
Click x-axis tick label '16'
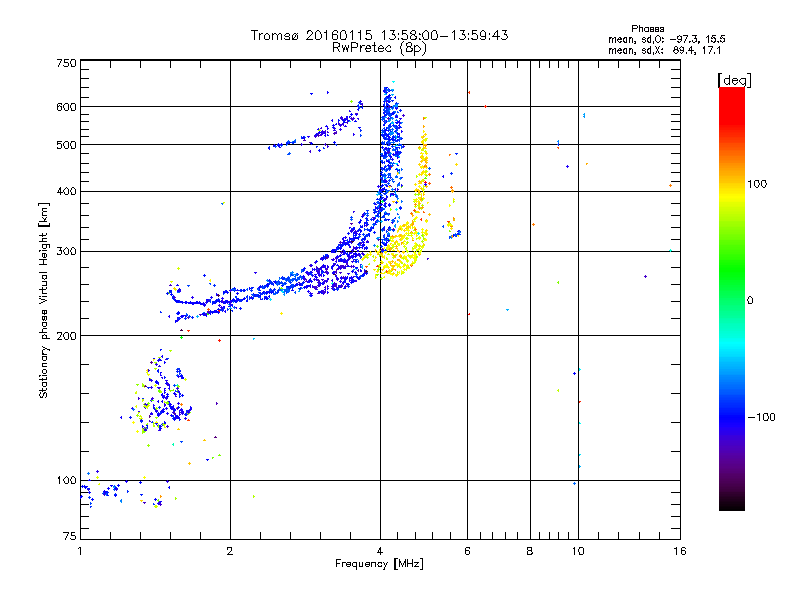[680, 551]
